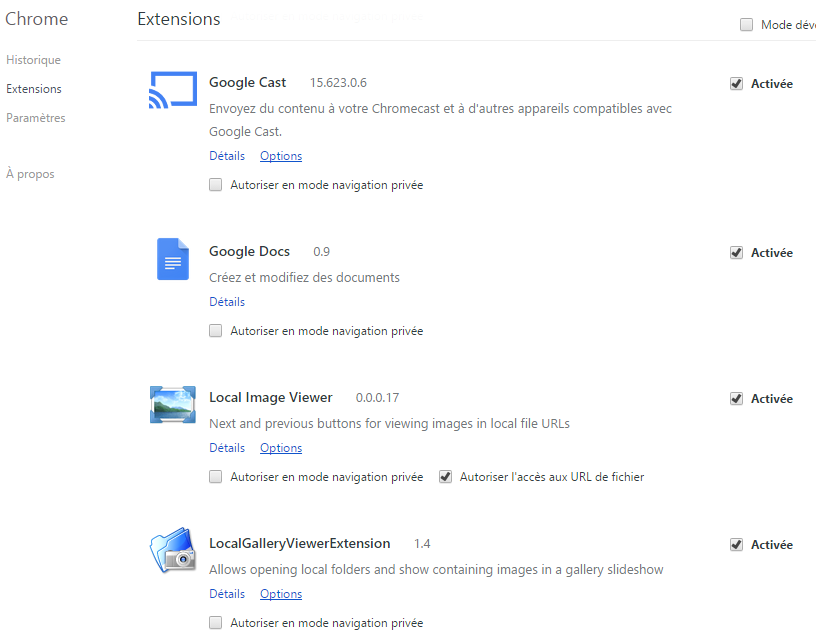Click the Local Image Viewer extension icon
The image size is (816, 641).
click(x=172, y=404)
